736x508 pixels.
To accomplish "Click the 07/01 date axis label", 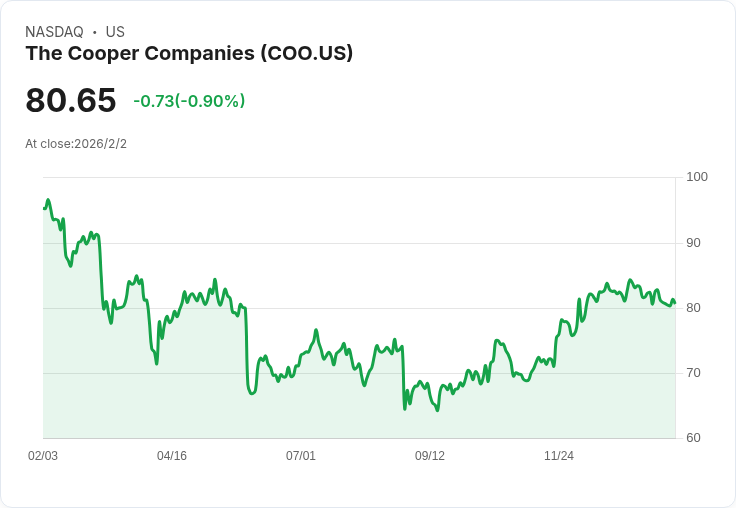I will (x=301, y=456).
